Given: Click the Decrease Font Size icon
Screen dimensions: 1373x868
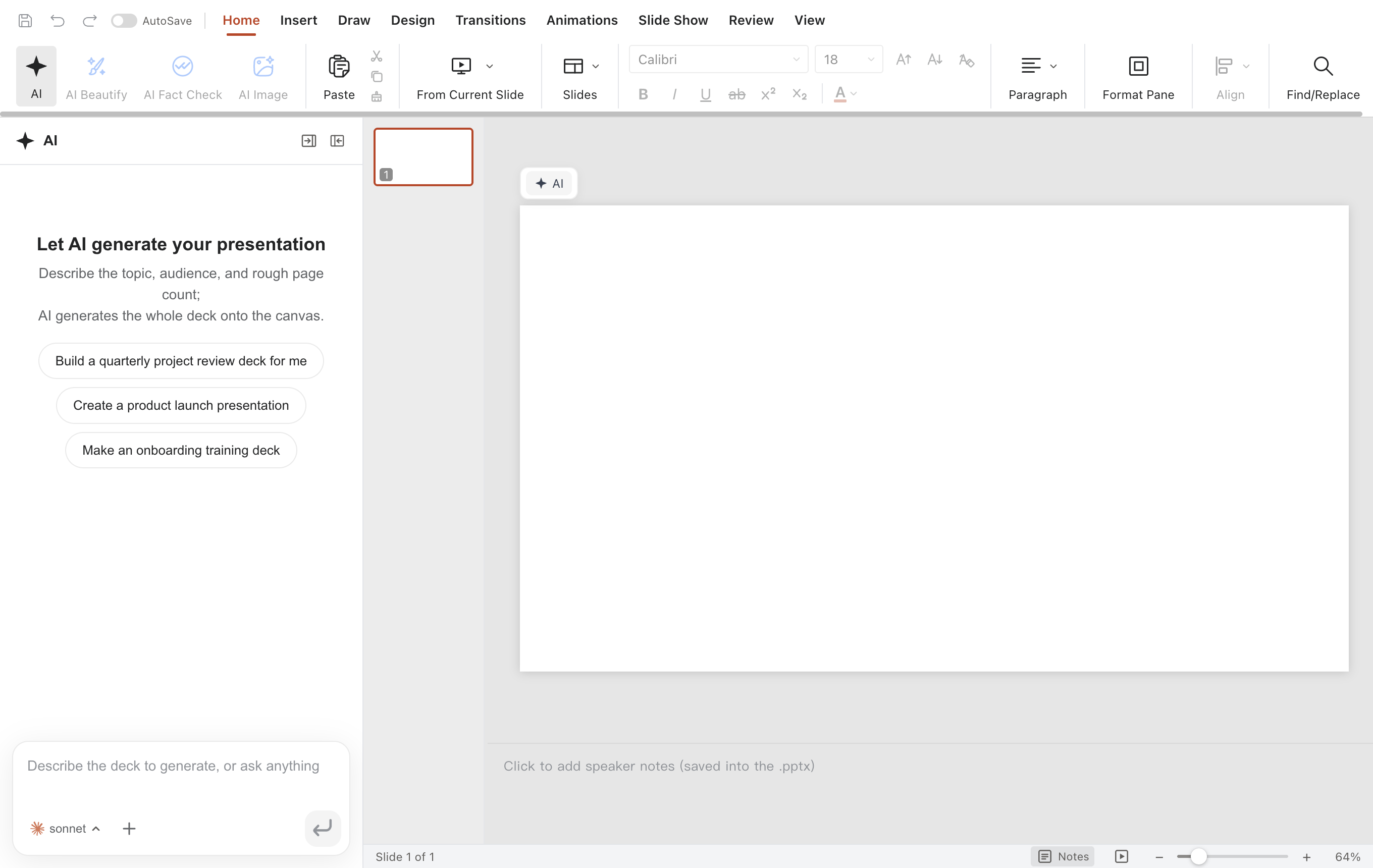Looking at the screenshot, I should click(934, 59).
